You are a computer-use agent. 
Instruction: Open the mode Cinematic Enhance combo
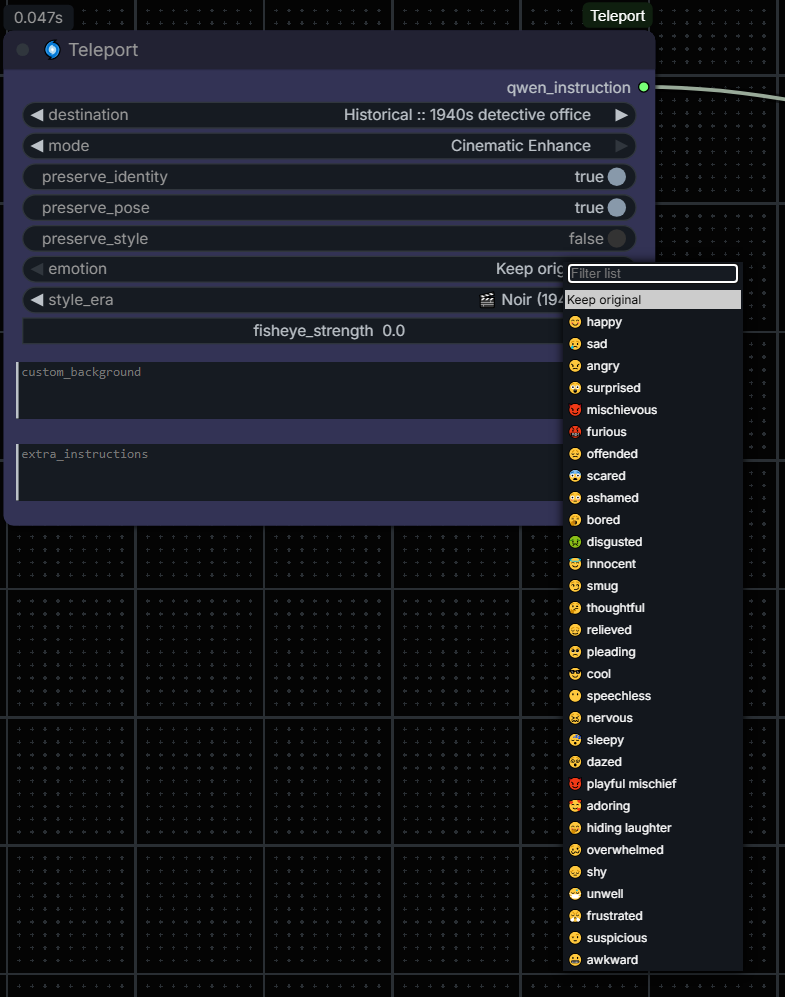tap(521, 146)
